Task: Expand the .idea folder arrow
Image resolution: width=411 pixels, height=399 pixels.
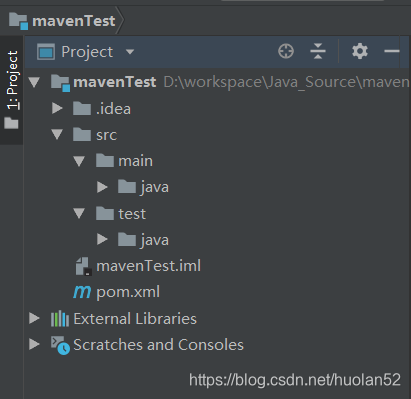Action: (57, 108)
